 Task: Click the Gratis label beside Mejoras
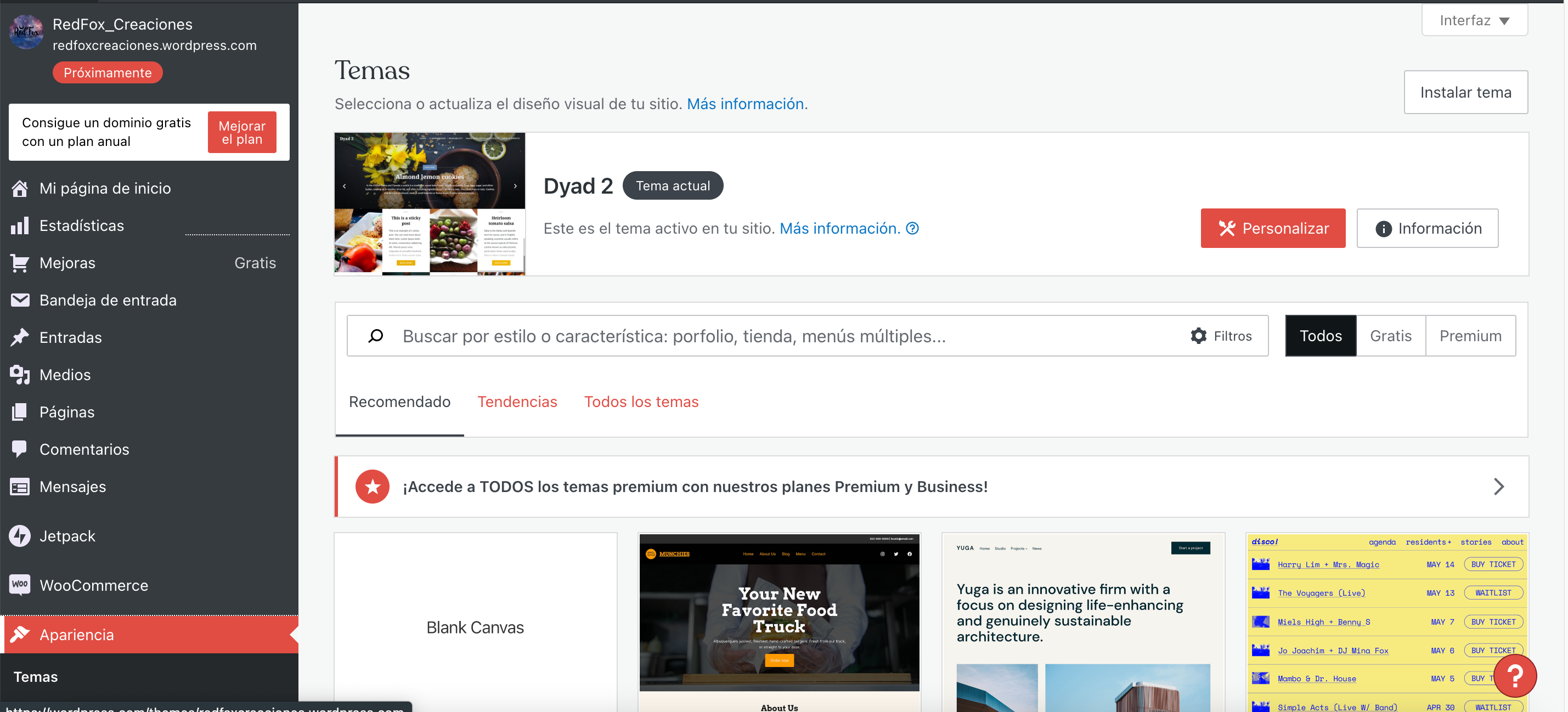point(255,263)
